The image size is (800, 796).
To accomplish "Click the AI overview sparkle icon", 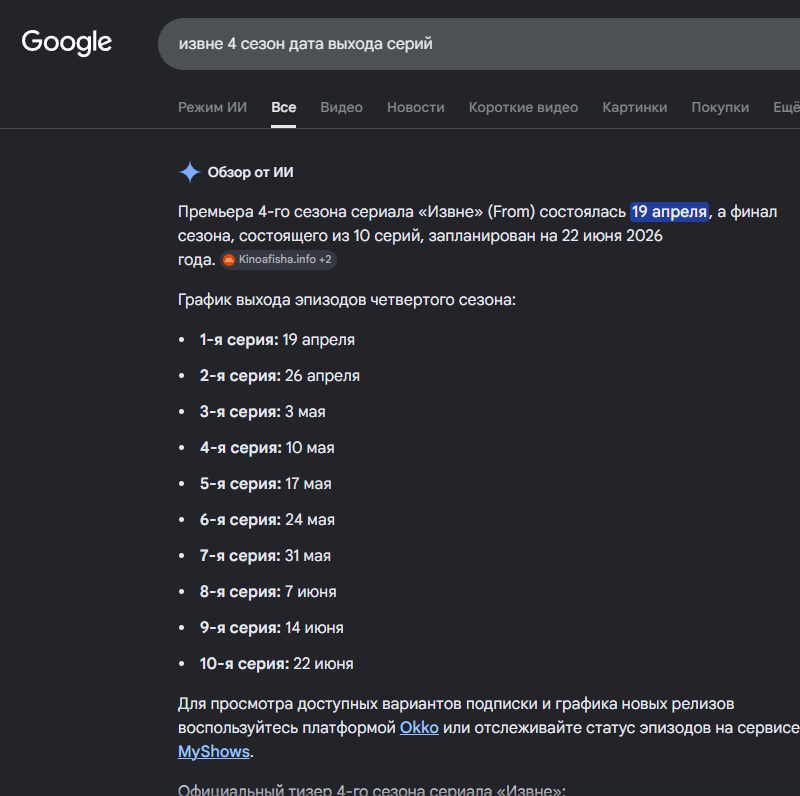I will (190, 172).
